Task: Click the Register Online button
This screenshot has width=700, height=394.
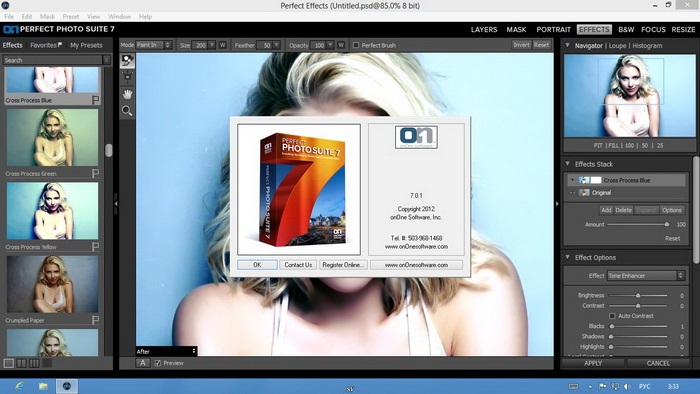Action: 343,265
